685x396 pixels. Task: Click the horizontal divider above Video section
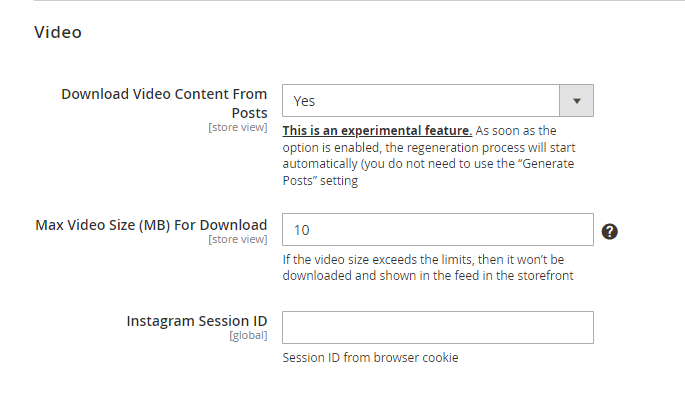click(360, 0)
